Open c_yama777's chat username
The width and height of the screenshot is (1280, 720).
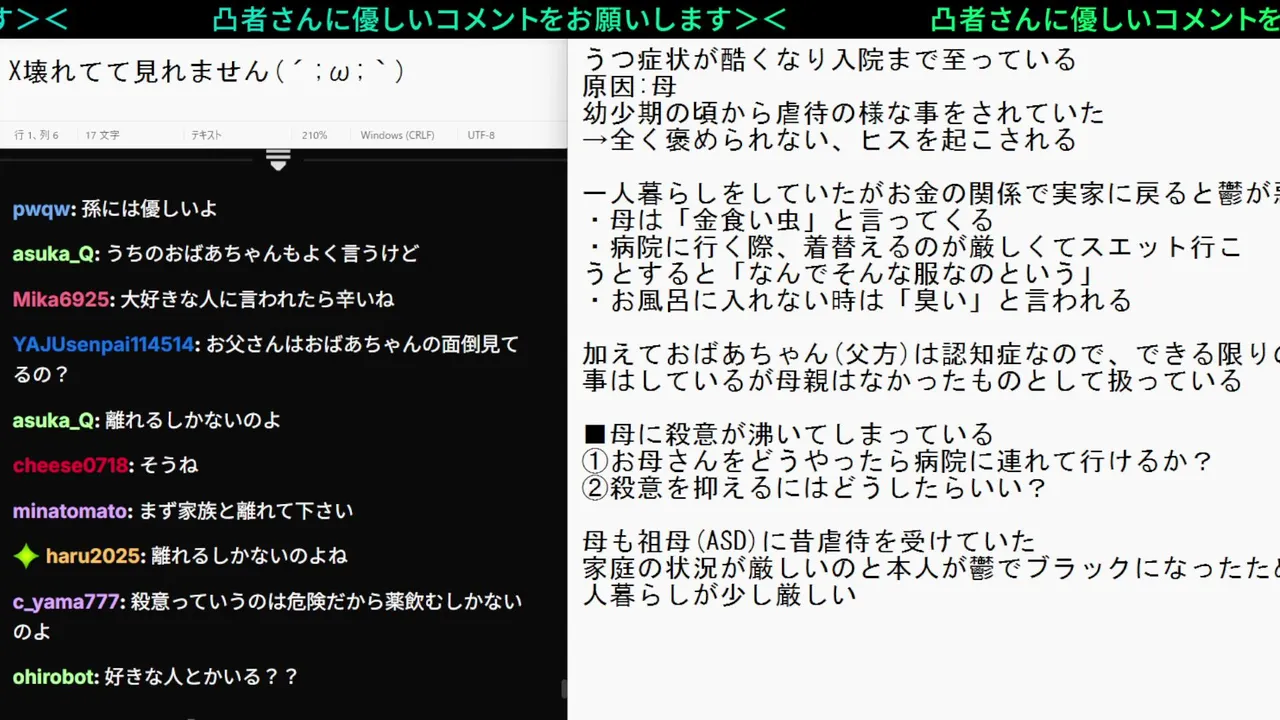point(67,602)
